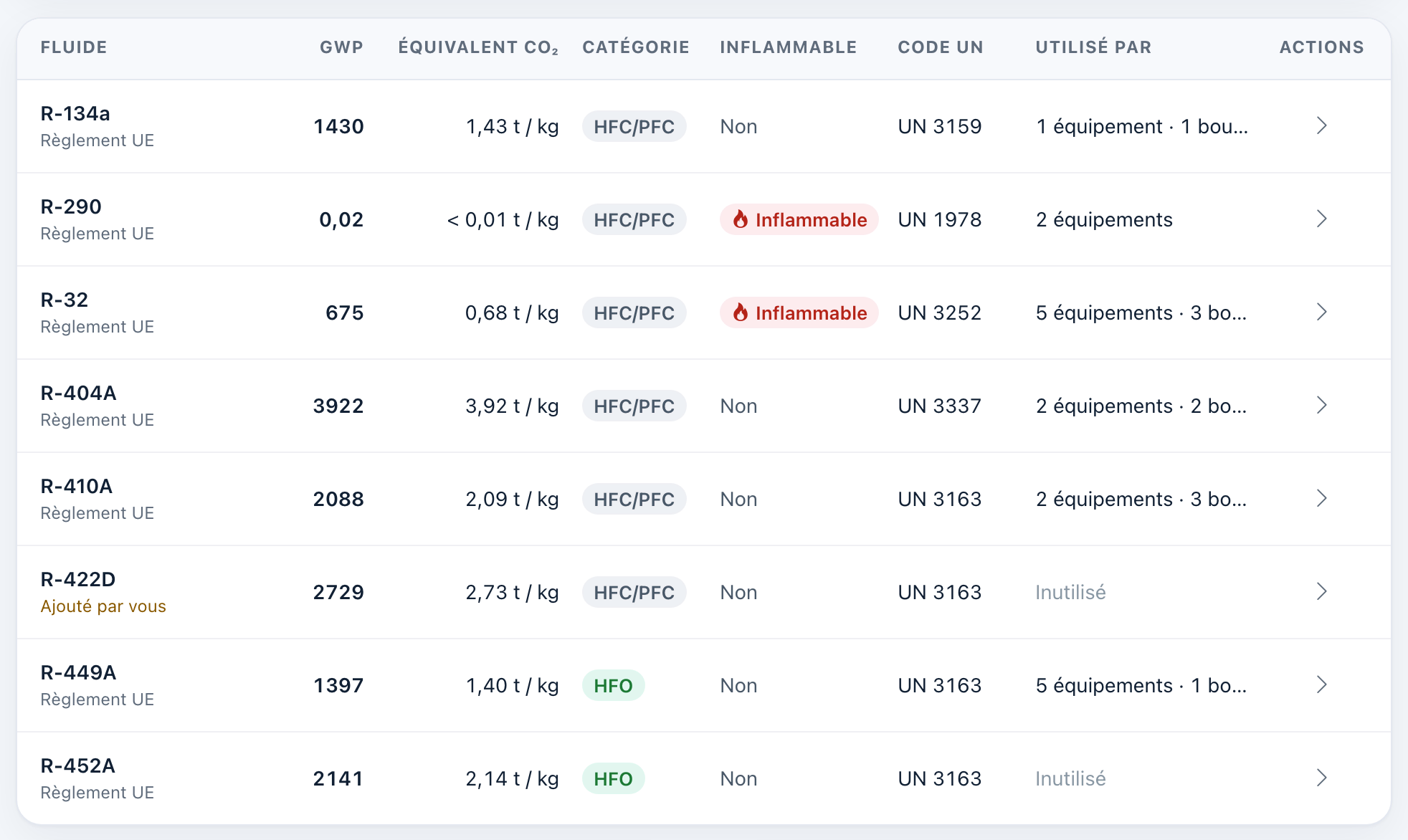
Task: Click the UN 3252 code
Action: (x=940, y=312)
